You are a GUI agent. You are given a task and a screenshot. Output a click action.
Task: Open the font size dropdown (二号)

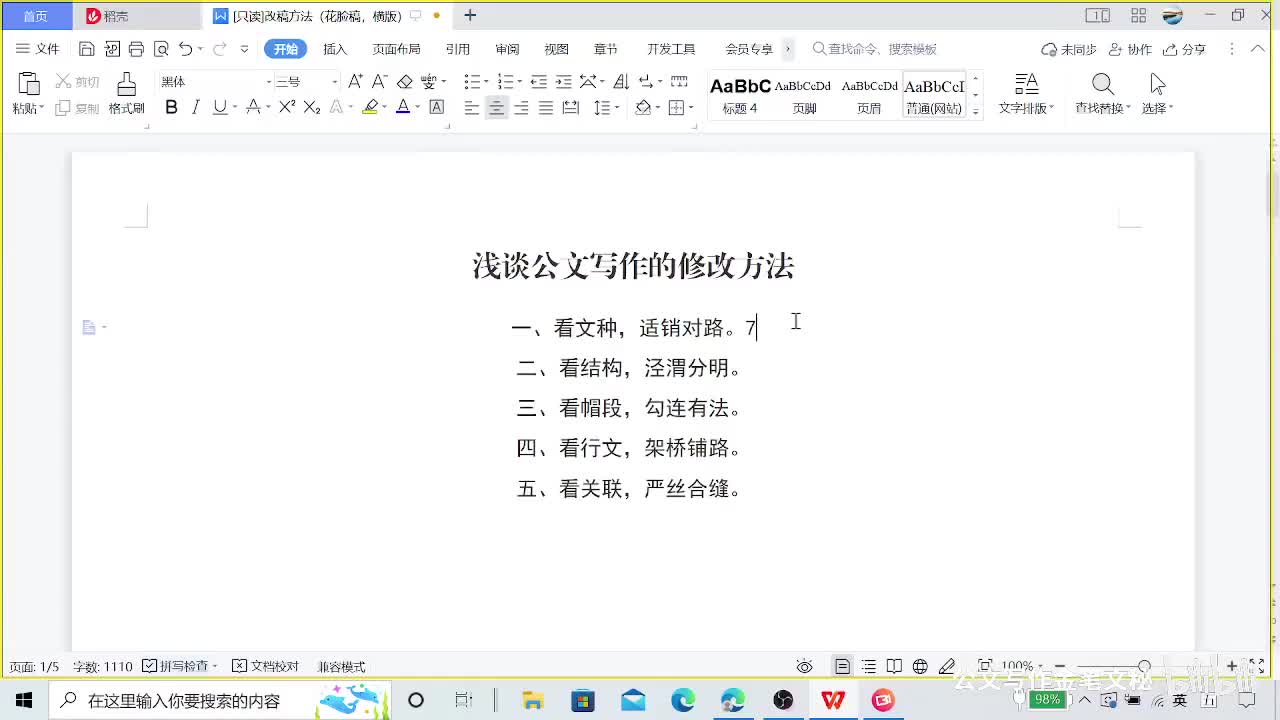pyautogui.click(x=335, y=82)
